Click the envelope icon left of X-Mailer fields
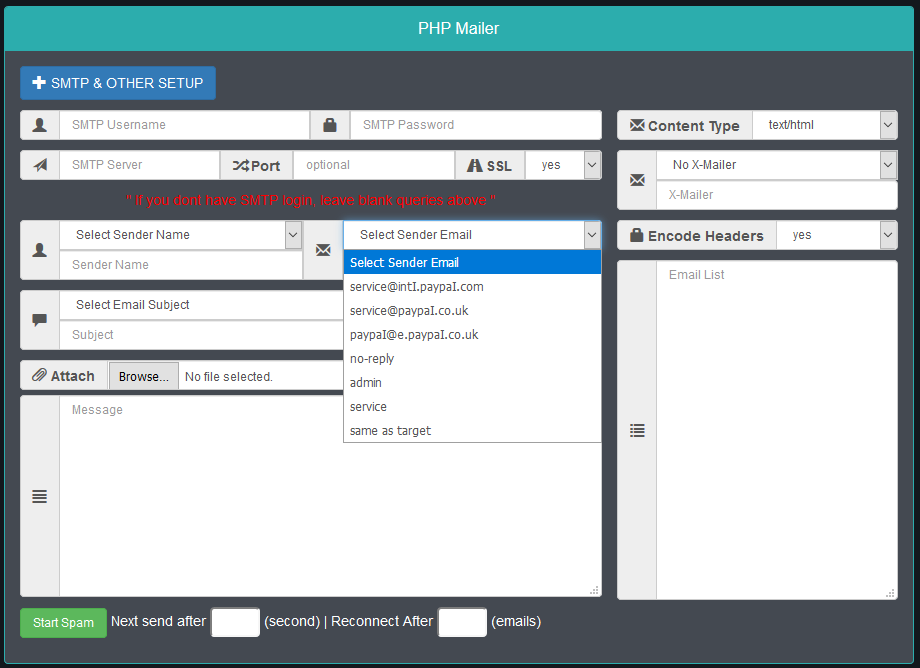The width and height of the screenshot is (920, 668). pyautogui.click(x=637, y=180)
